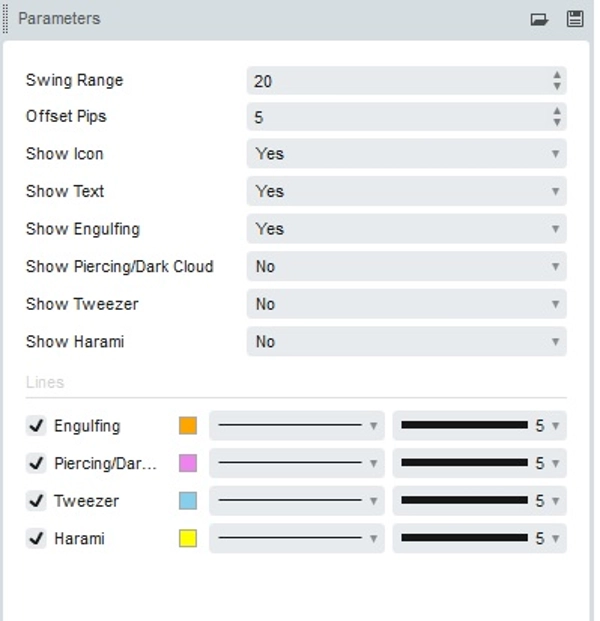Open the Harami line thickness dropdown
The width and height of the screenshot is (600, 621).
[480, 539]
